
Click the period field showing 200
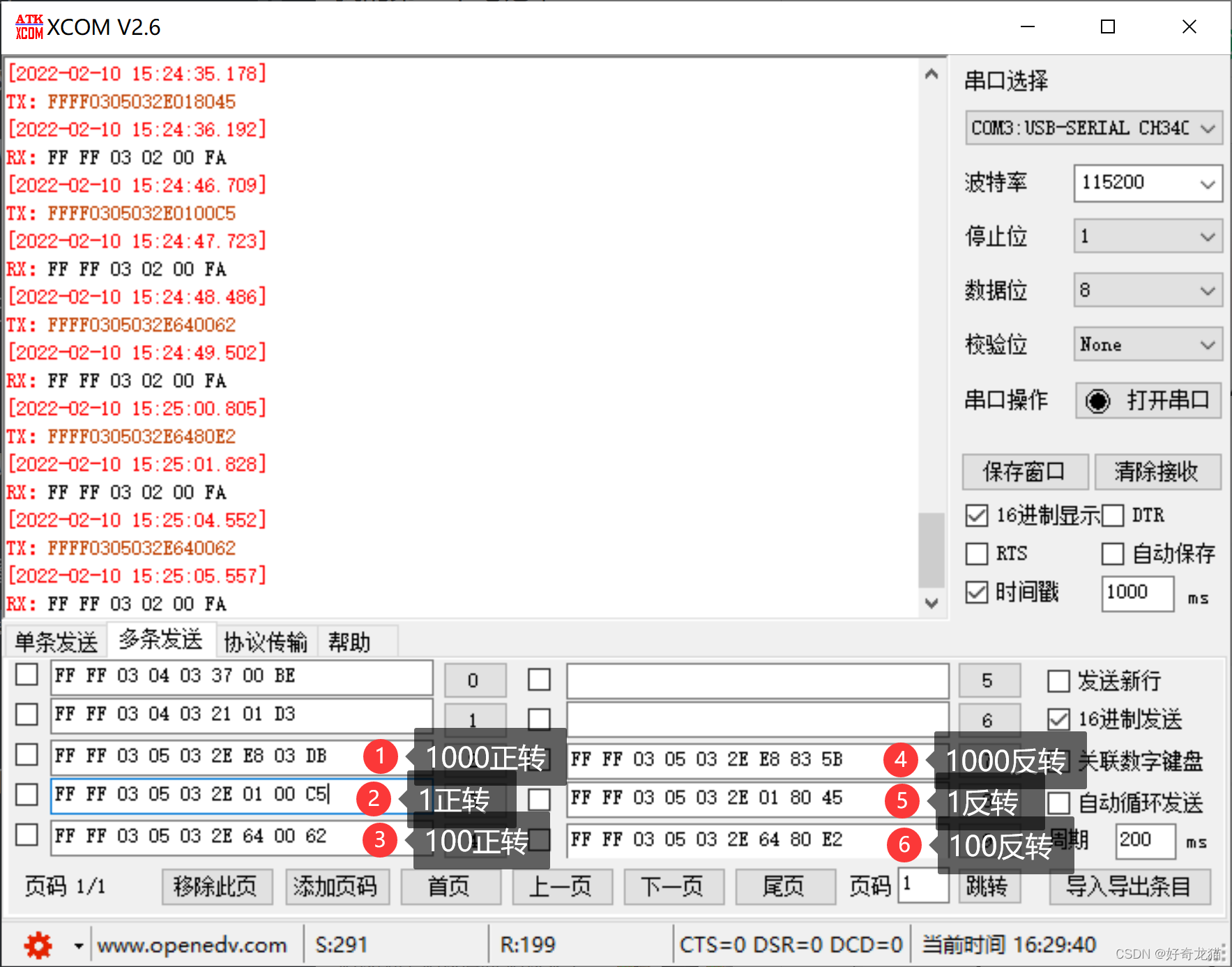[1146, 842]
